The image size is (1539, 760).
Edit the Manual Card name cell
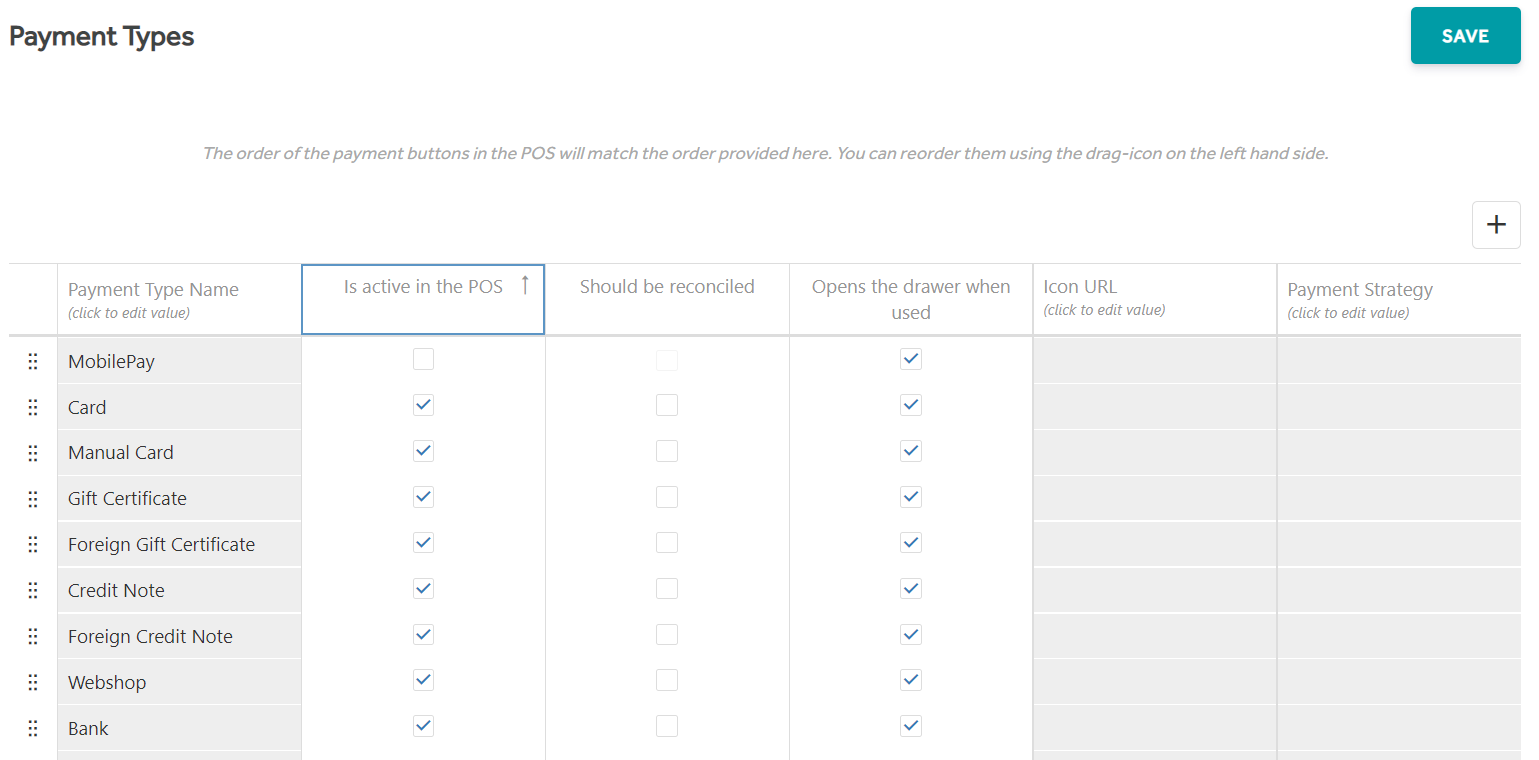tap(179, 453)
